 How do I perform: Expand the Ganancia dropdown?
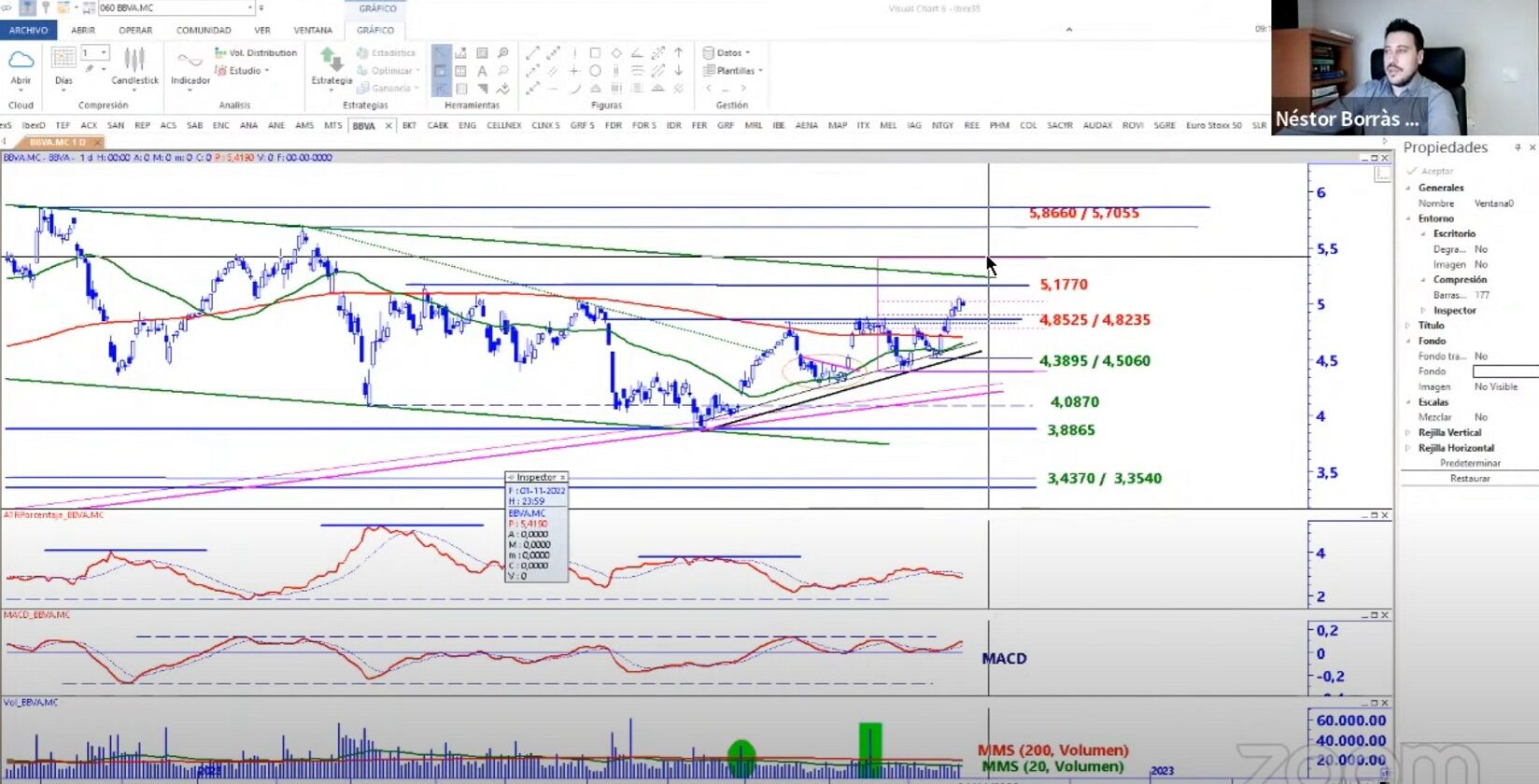tap(417, 89)
